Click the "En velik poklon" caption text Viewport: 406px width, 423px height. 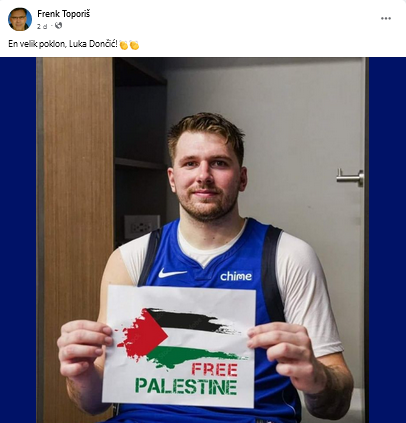coord(37,44)
